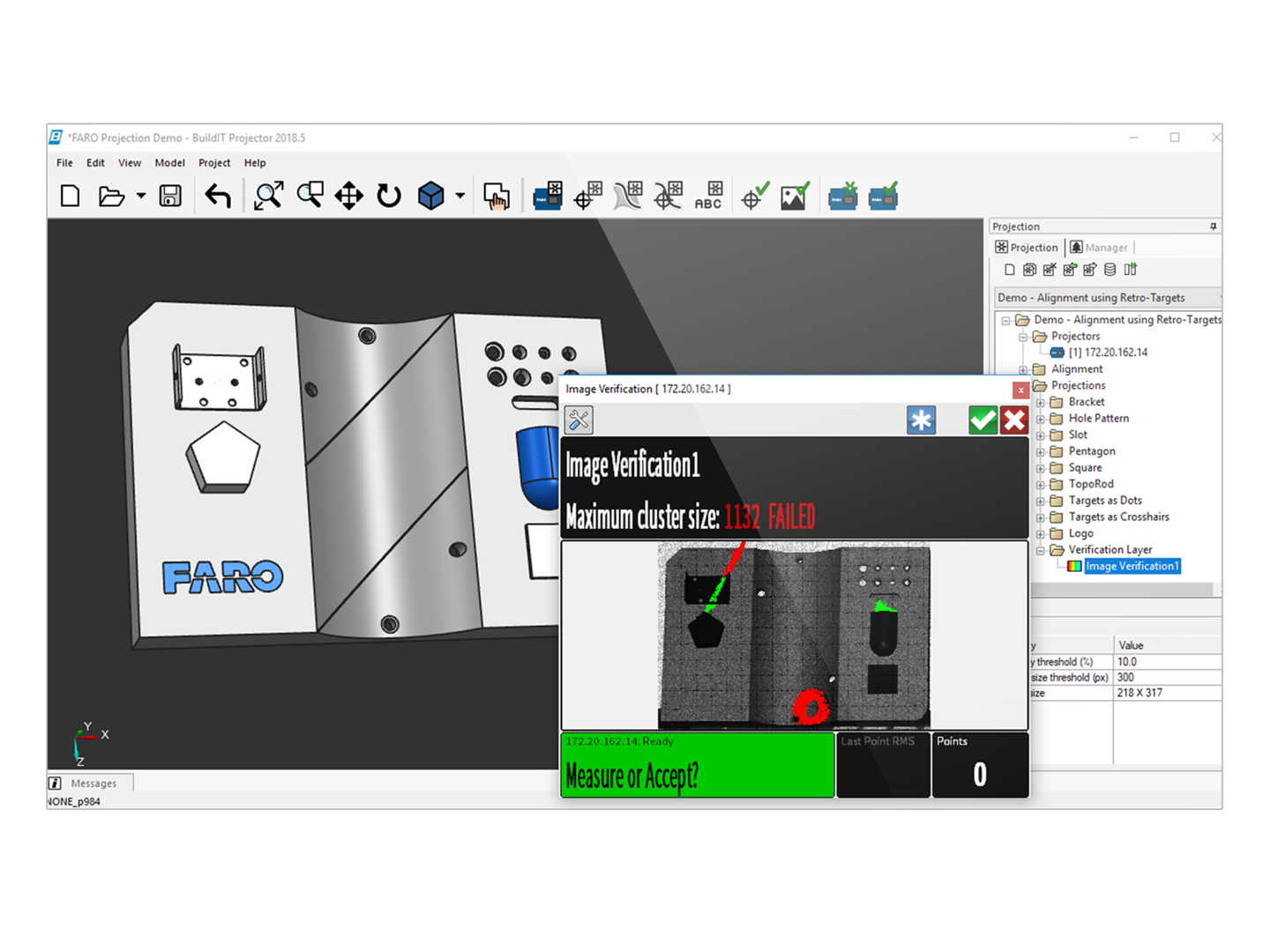Edit the threshold value 10.0 field
The height and width of the screenshot is (952, 1270).
[x=1167, y=662]
